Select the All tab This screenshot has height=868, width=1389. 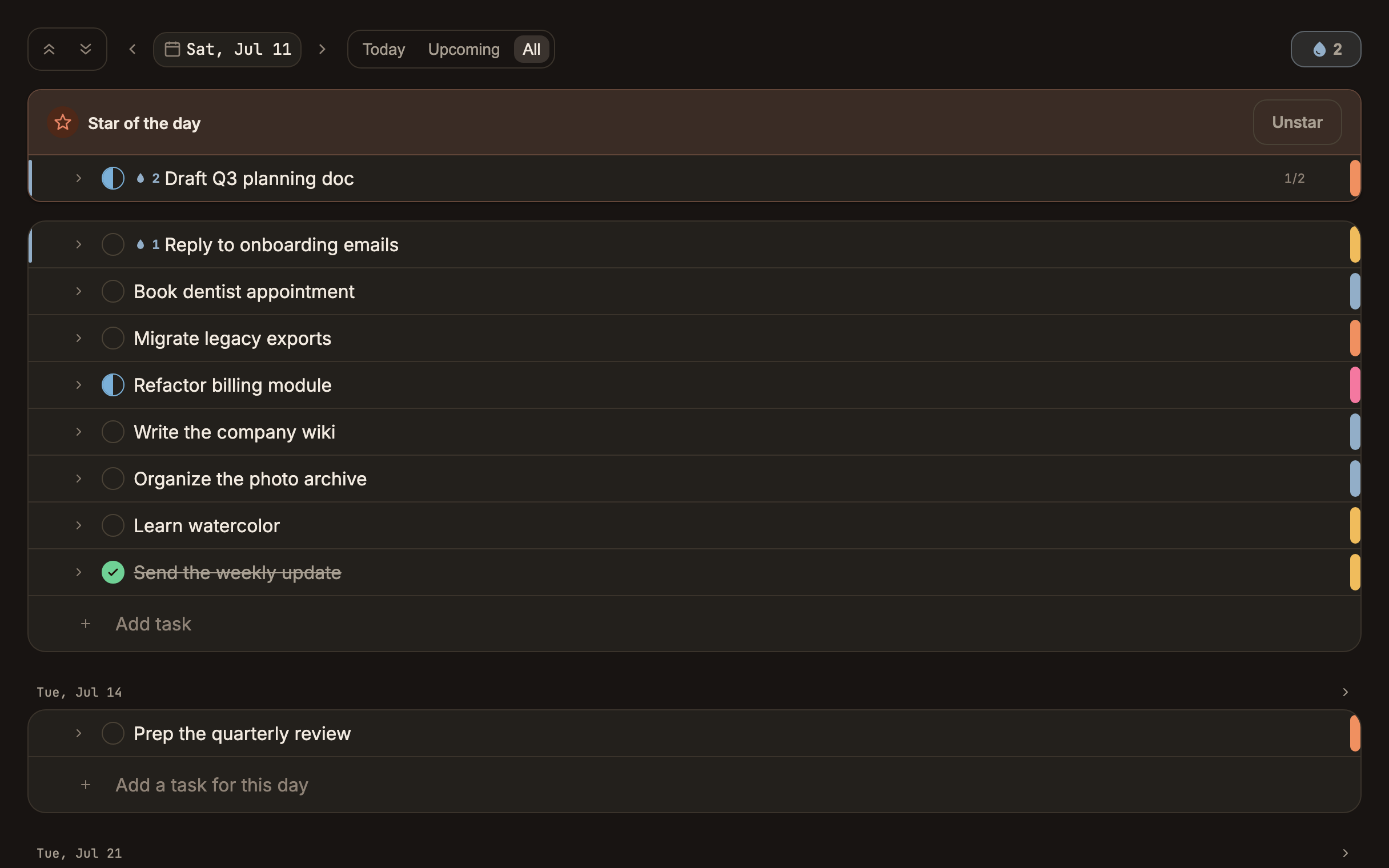[532, 49]
